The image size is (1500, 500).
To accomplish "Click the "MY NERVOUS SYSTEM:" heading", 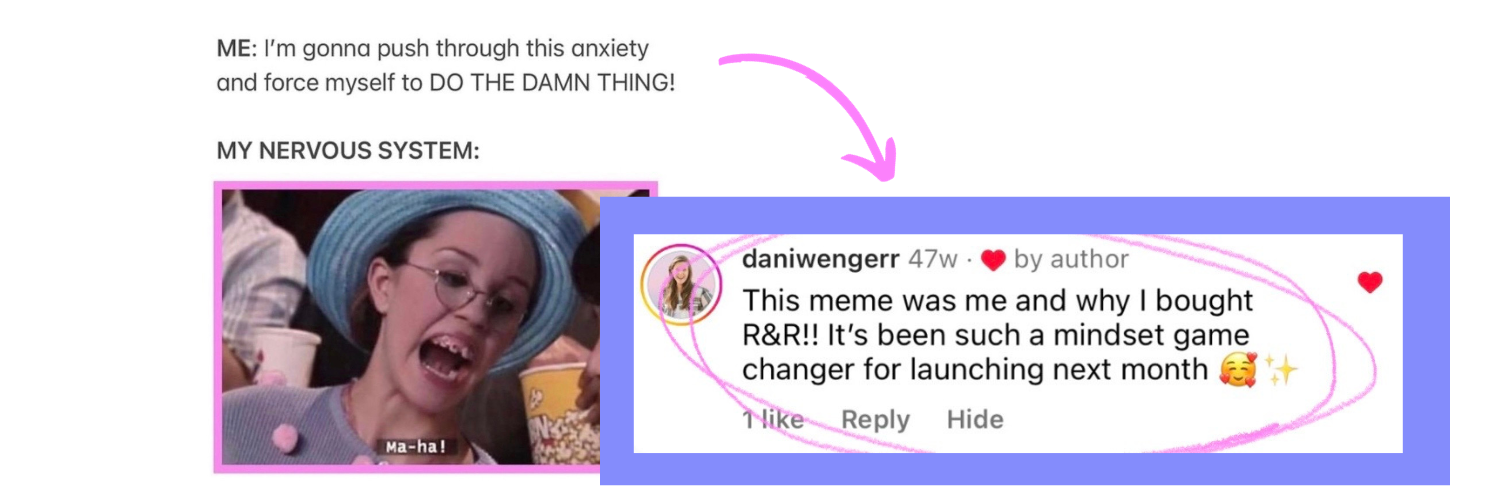I will coord(348,151).
